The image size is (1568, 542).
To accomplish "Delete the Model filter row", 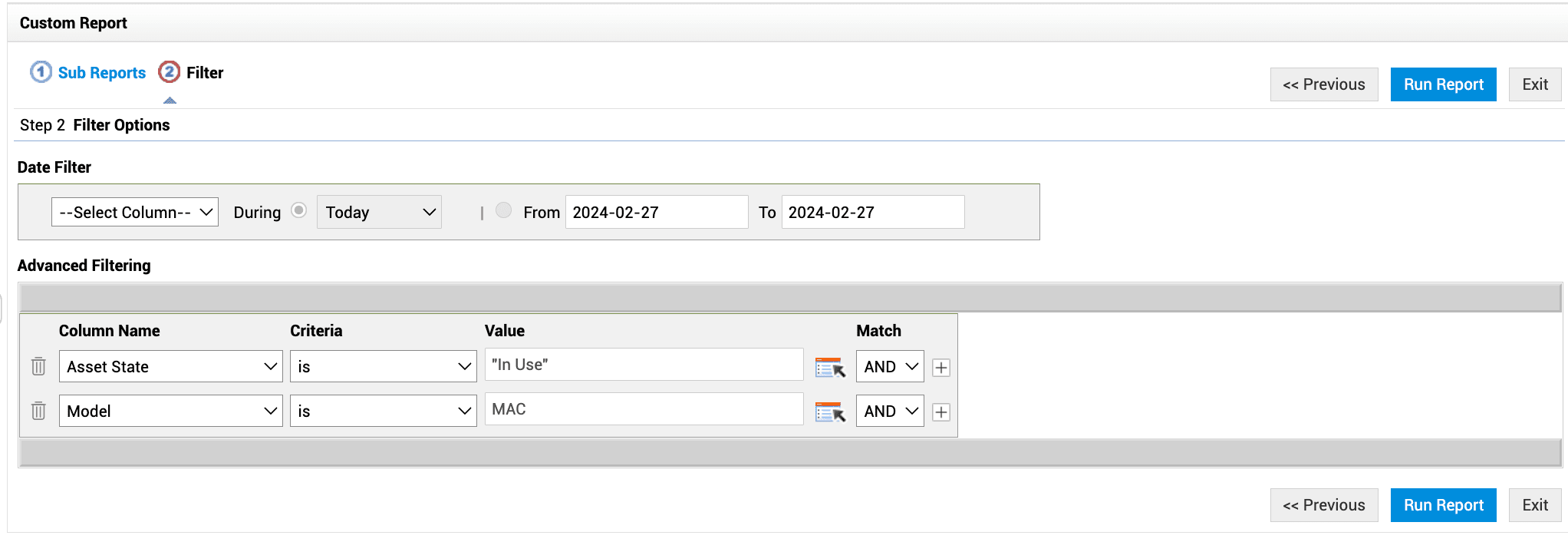I will point(38,411).
